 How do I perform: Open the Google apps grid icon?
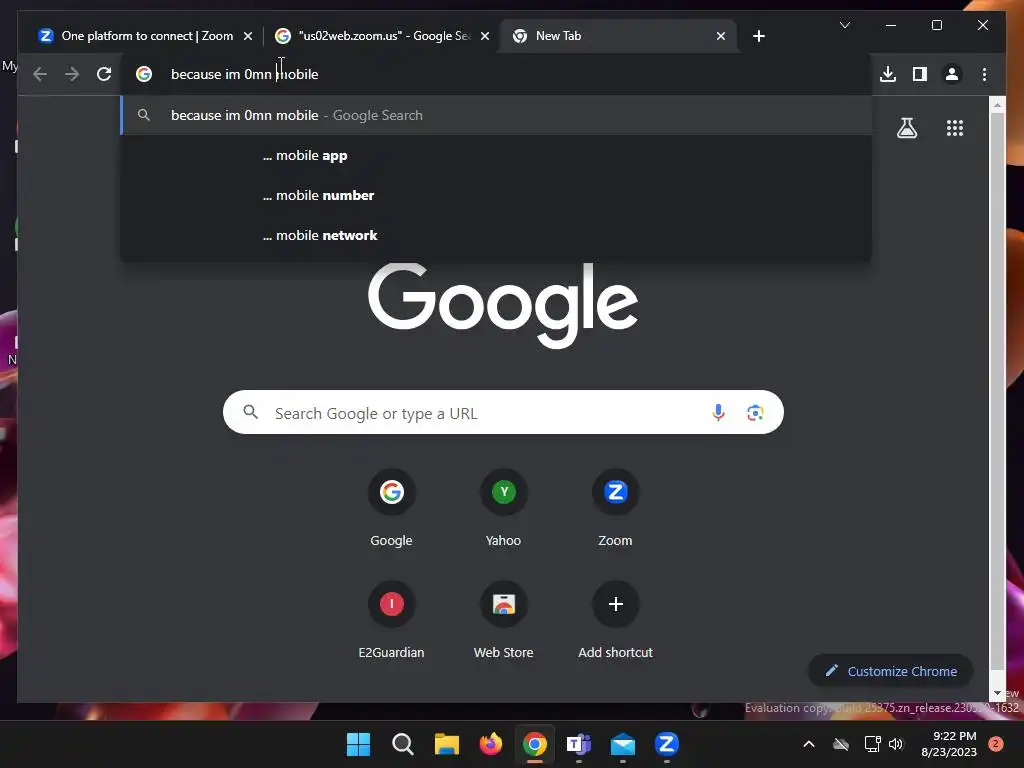pyautogui.click(x=955, y=128)
